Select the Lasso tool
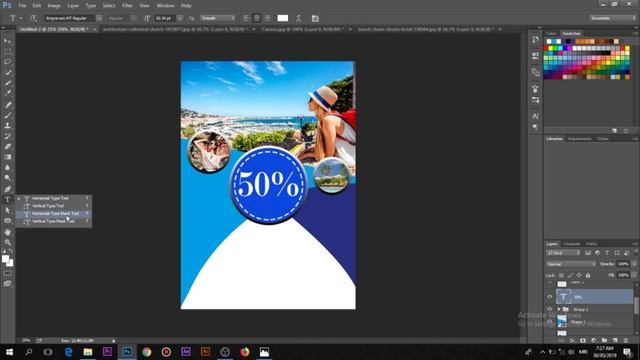The height and width of the screenshot is (360, 640). coord(7,62)
